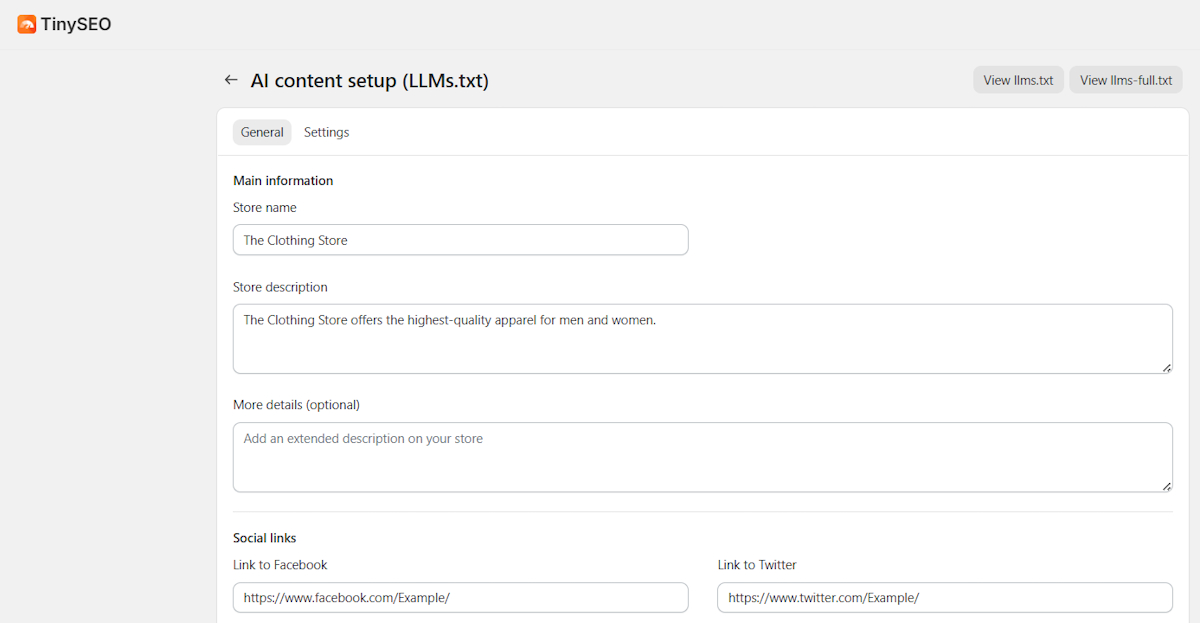Click the TinySEO logo icon

pyautogui.click(x=27, y=24)
